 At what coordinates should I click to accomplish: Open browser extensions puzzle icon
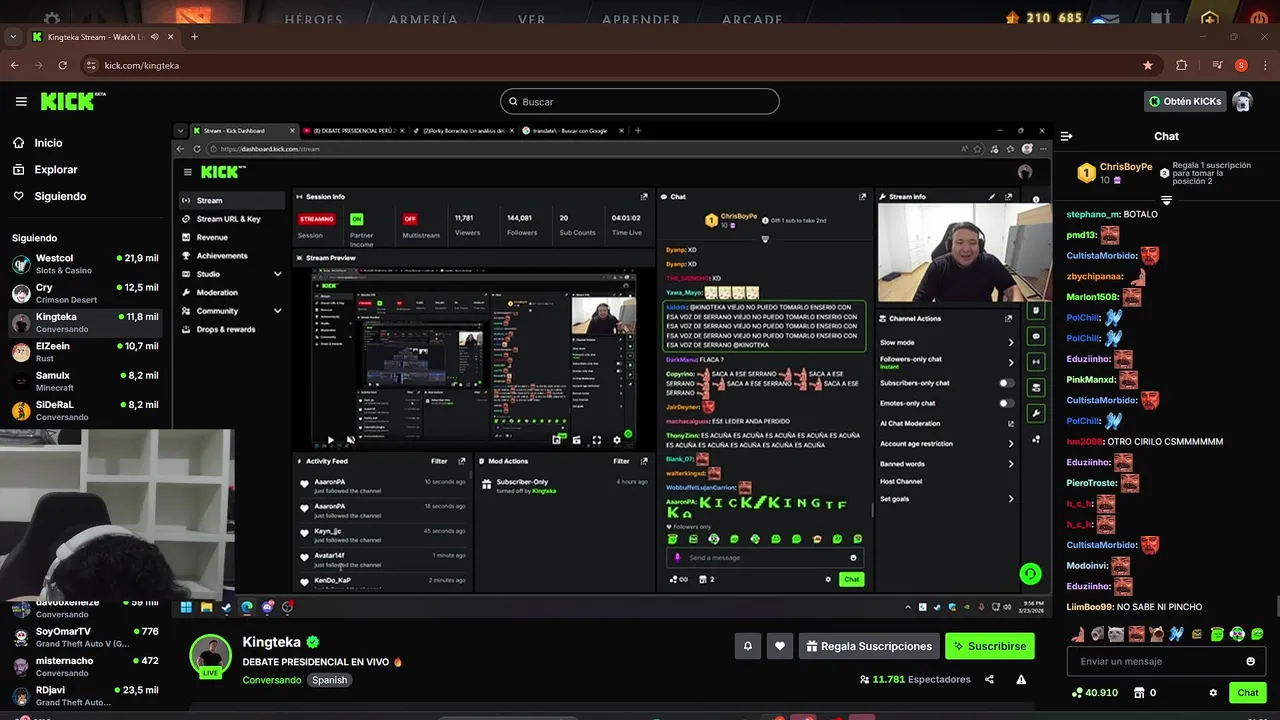1182,65
